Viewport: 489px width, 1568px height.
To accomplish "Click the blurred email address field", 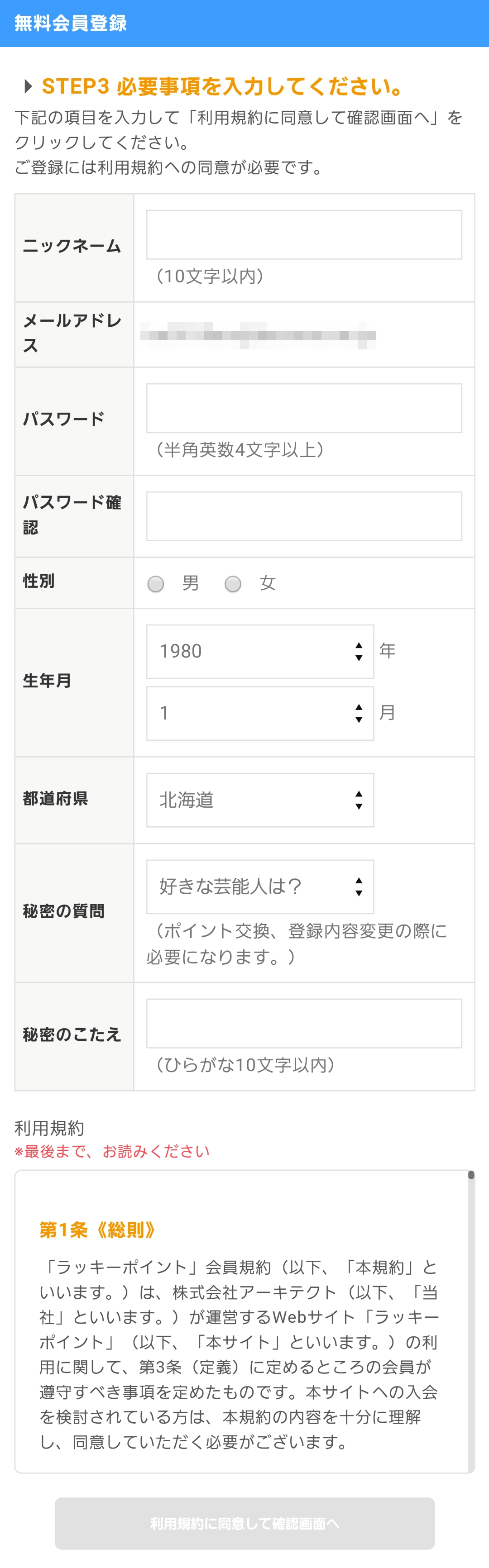I will [258, 335].
